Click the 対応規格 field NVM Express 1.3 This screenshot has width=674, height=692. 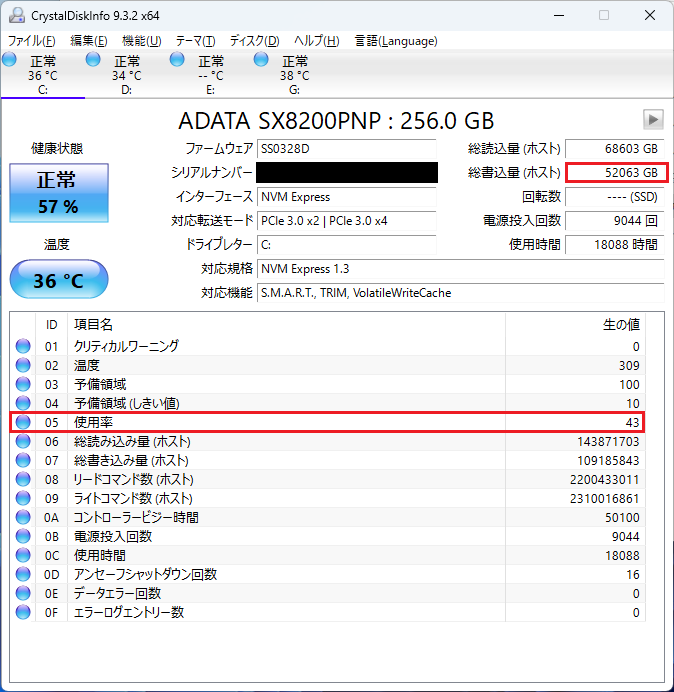click(x=460, y=269)
